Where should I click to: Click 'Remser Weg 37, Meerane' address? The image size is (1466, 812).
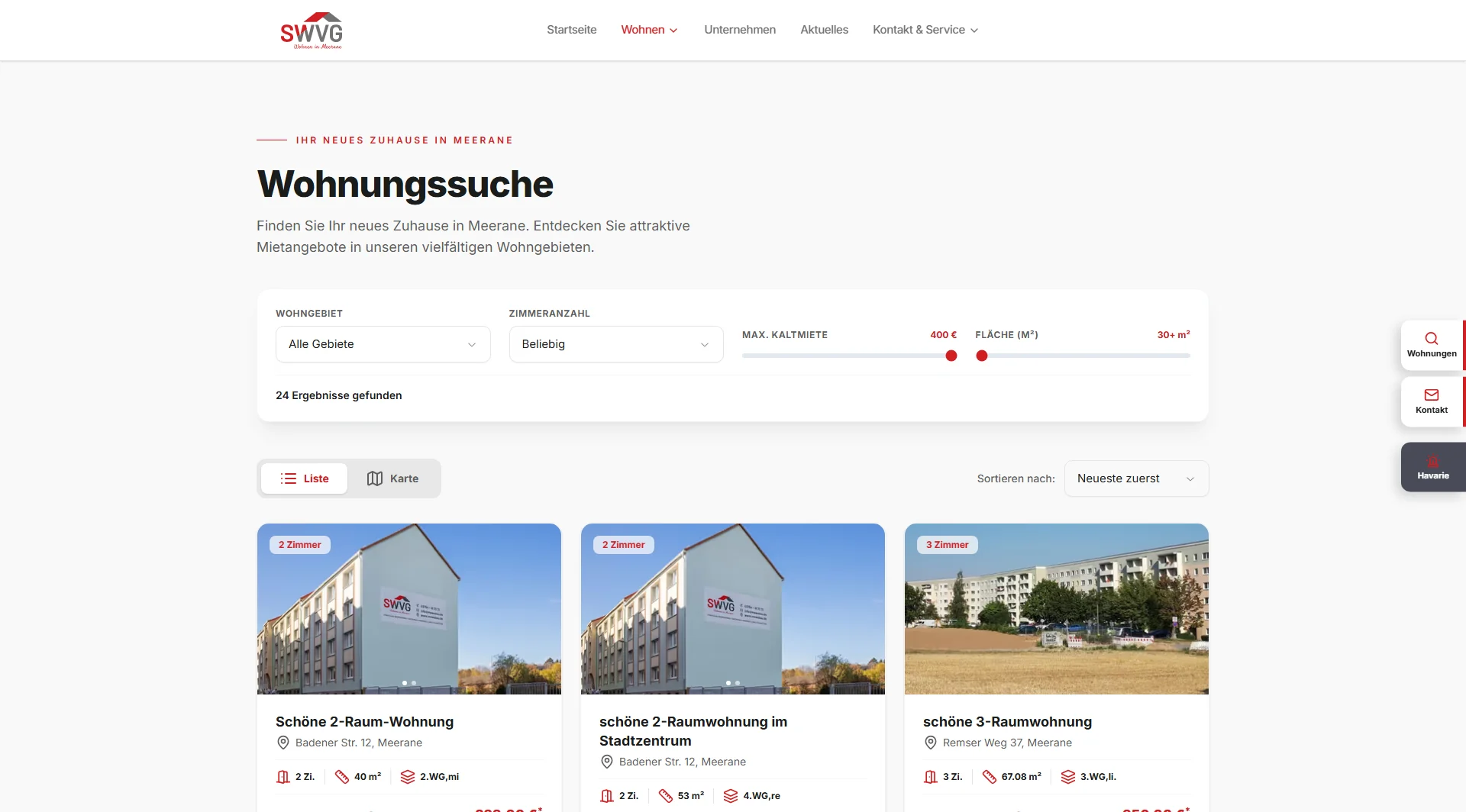1007,743
